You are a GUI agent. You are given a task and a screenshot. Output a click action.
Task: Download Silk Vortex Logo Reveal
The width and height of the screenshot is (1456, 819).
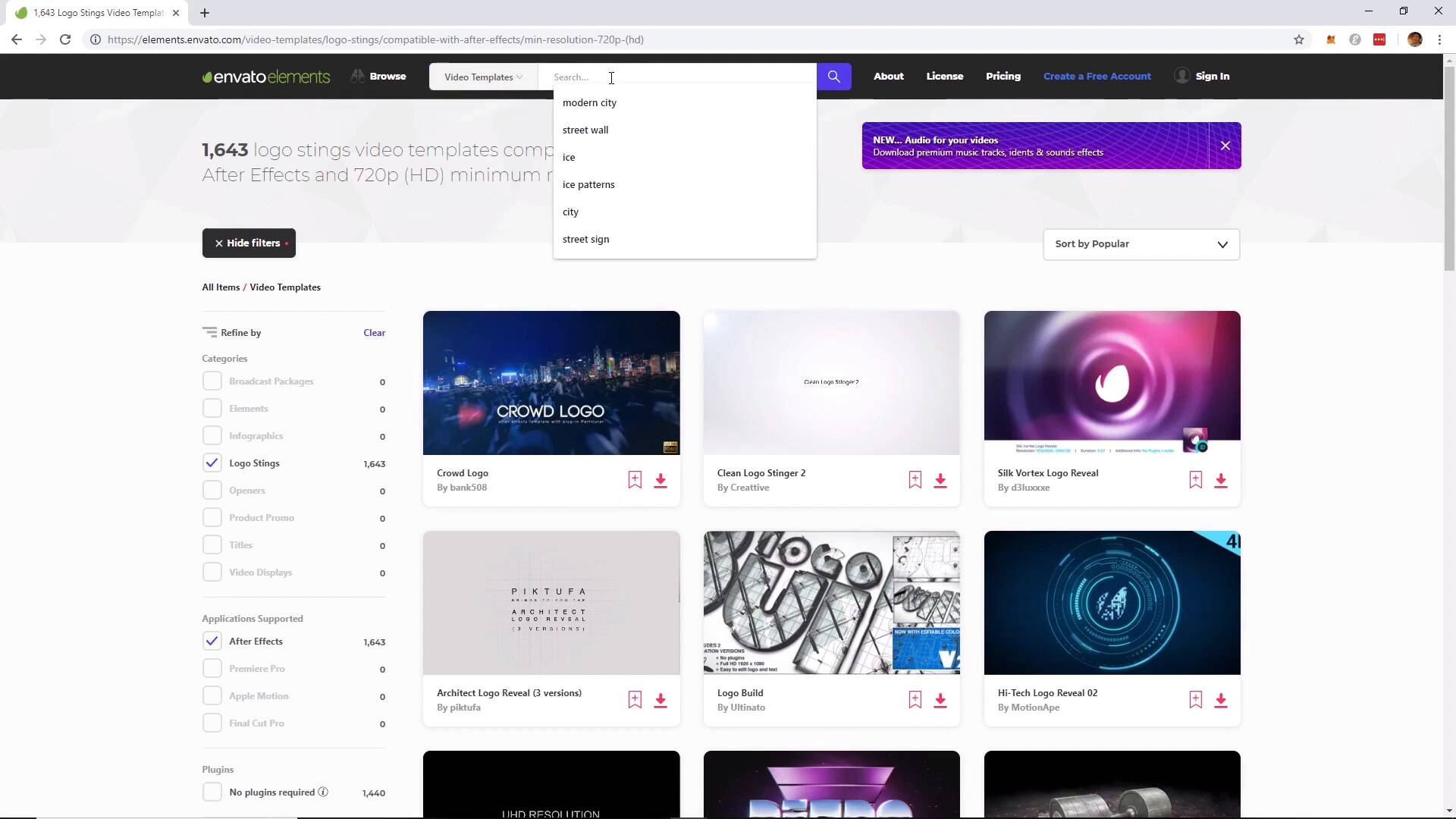[1220, 481]
